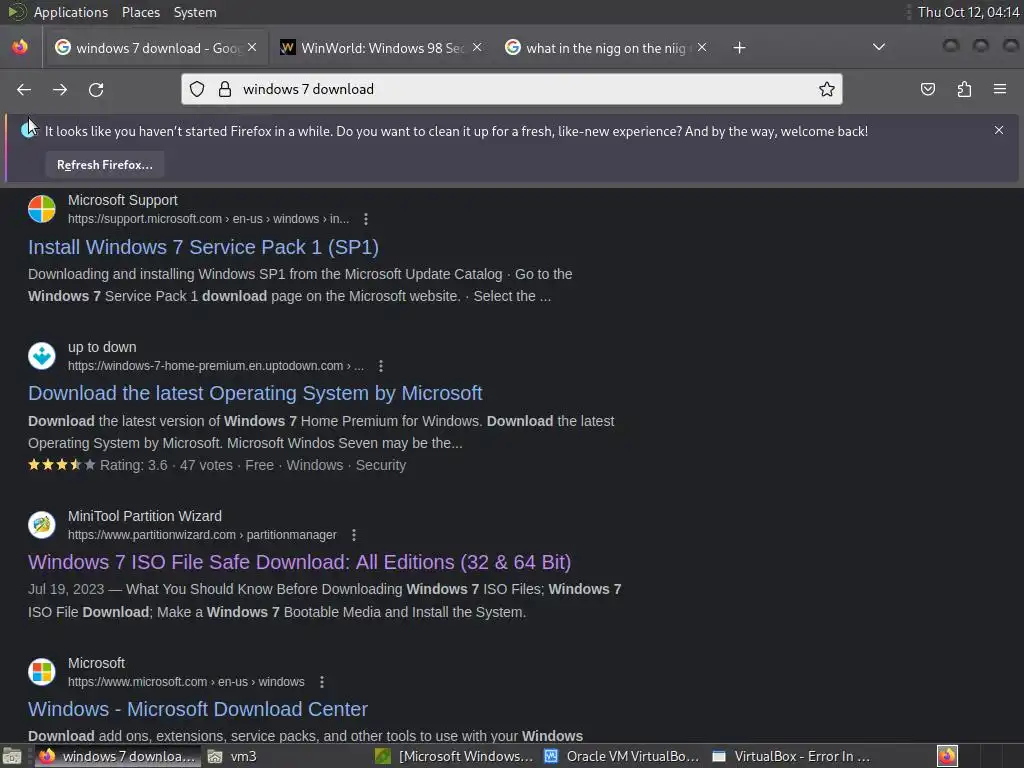Click Firefox icon in bottom-right tray
This screenshot has width=1024, height=768.
click(x=947, y=756)
